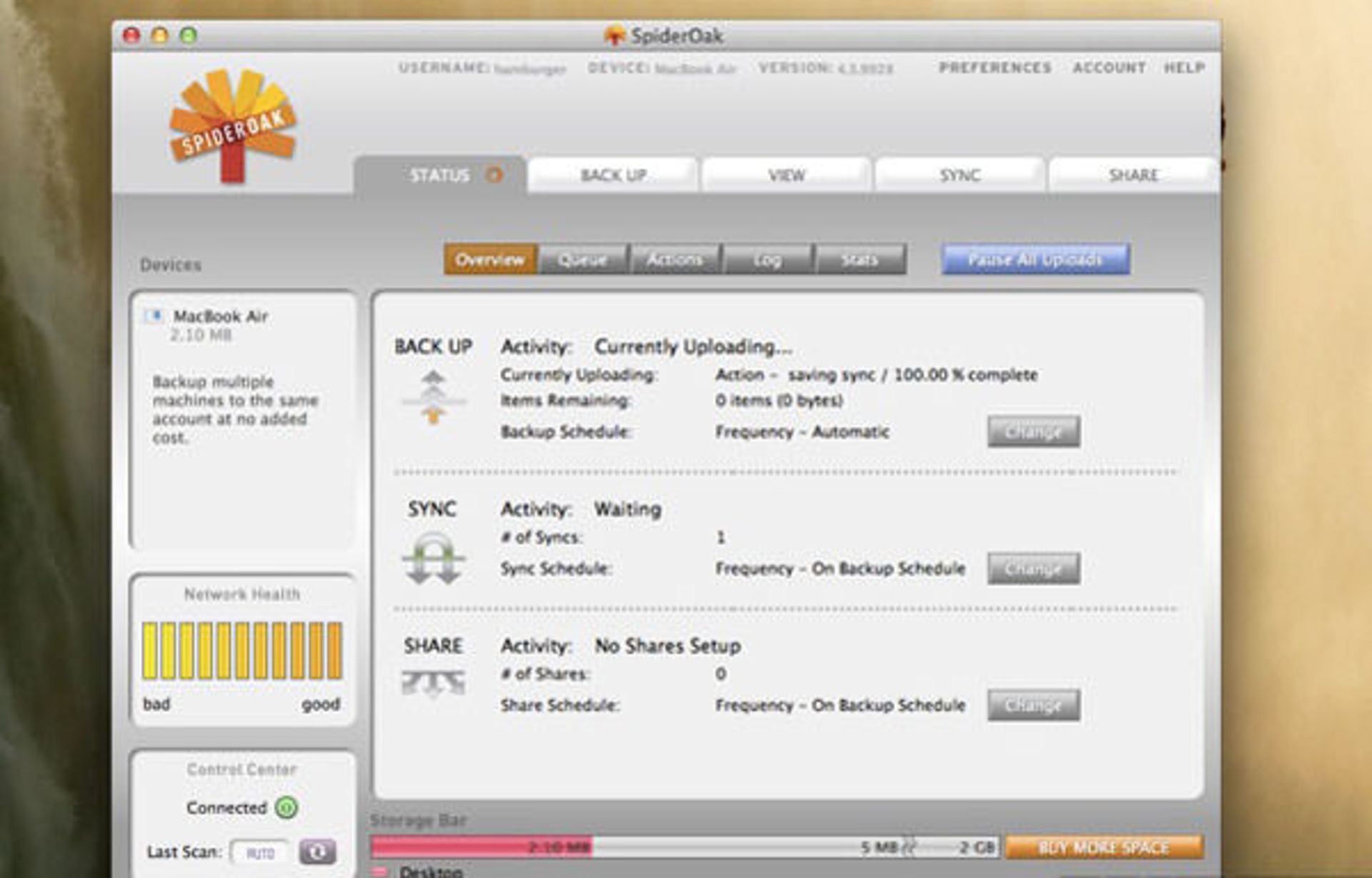Screen dimensions: 1372x878
Task: Open the Status tab
Action: click(x=440, y=175)
